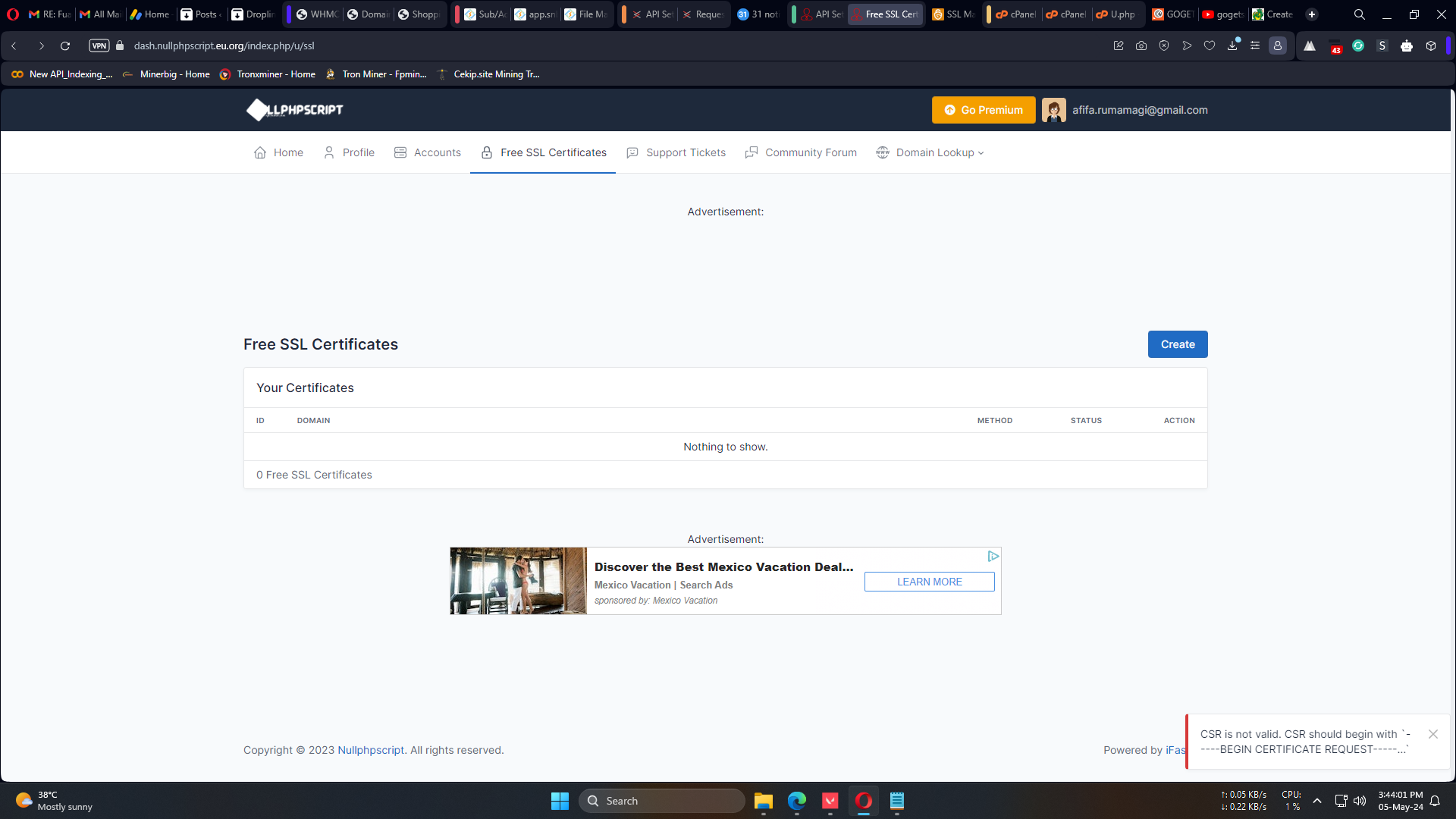1456x819 pixels.
Task: Click the volume speaker tray icon
Action: pos(1360,801)
